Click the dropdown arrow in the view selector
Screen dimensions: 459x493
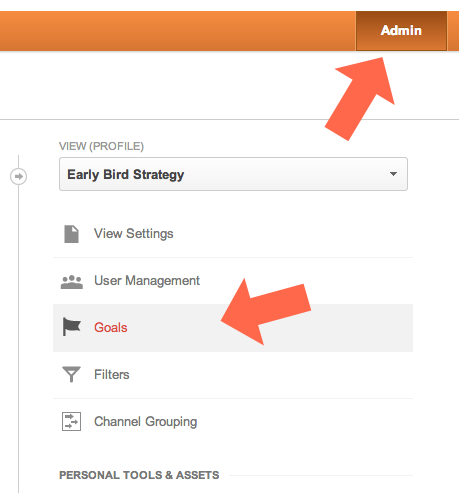393,174
